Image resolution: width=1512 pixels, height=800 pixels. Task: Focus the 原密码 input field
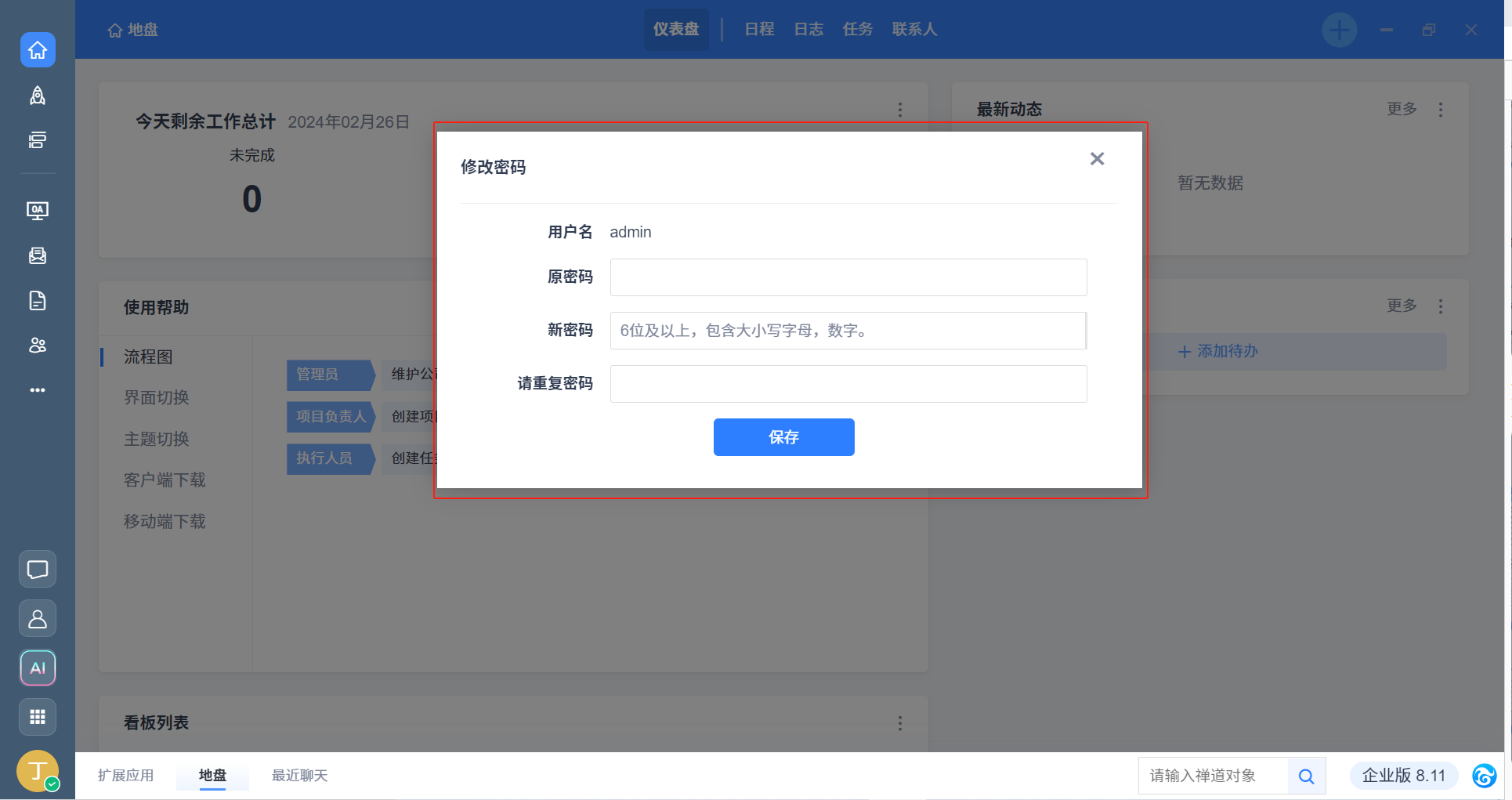848,277
